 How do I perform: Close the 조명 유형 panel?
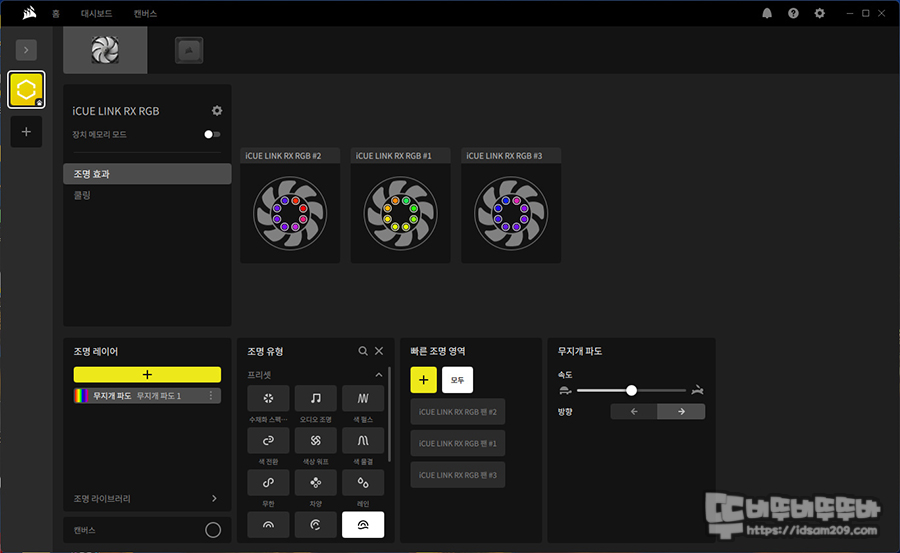coord(379,351)
